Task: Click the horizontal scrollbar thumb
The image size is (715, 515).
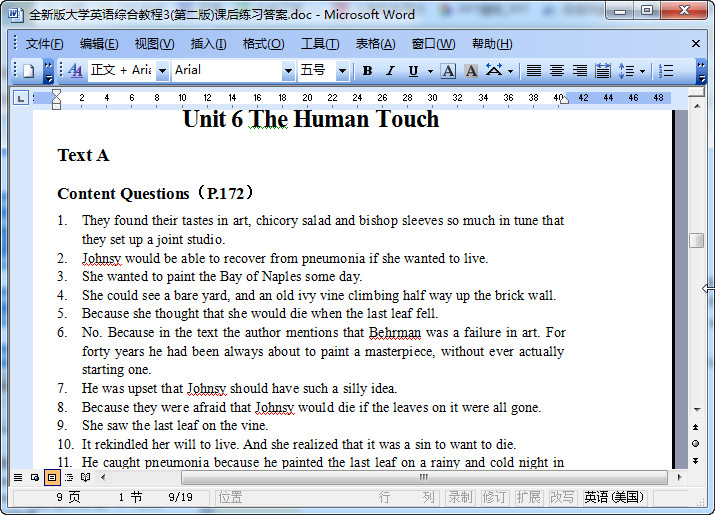Action: 424,478
